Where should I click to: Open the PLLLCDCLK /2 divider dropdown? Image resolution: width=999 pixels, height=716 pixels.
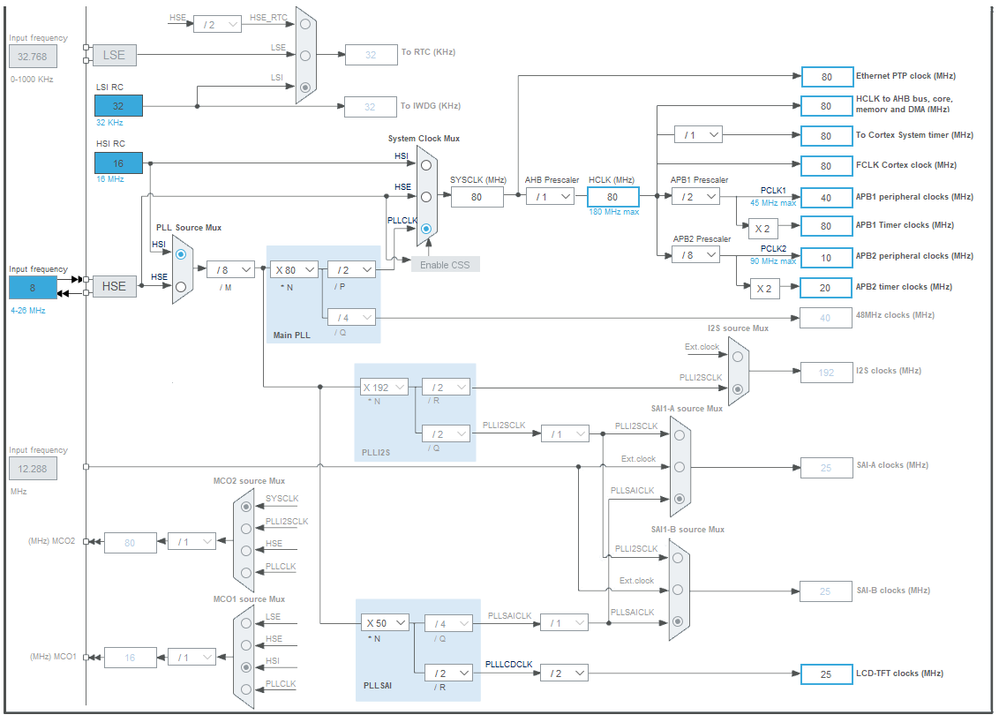(564, 673)
